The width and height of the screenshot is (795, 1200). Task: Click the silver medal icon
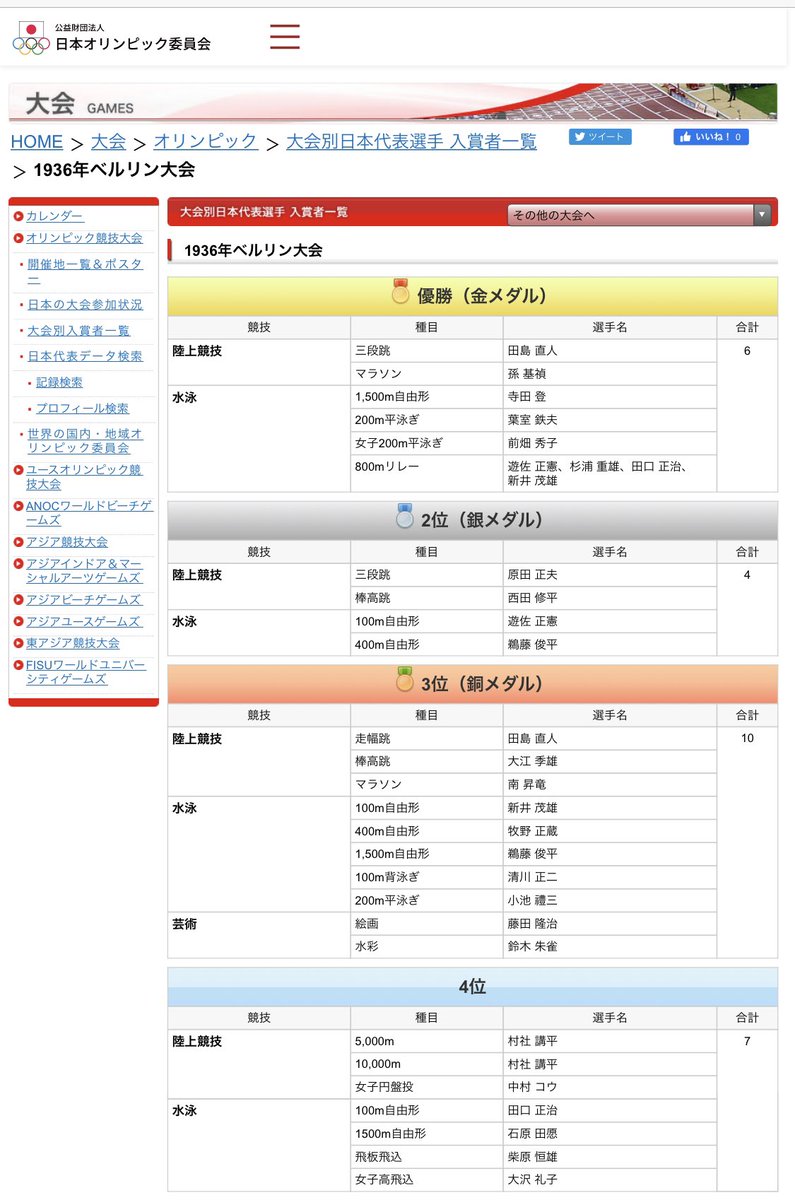coord(404,517)
